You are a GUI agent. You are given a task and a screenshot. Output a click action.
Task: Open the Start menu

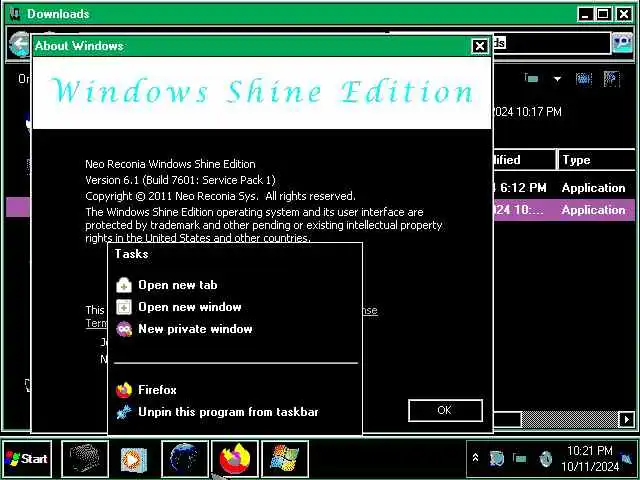[x=27, y=459]
